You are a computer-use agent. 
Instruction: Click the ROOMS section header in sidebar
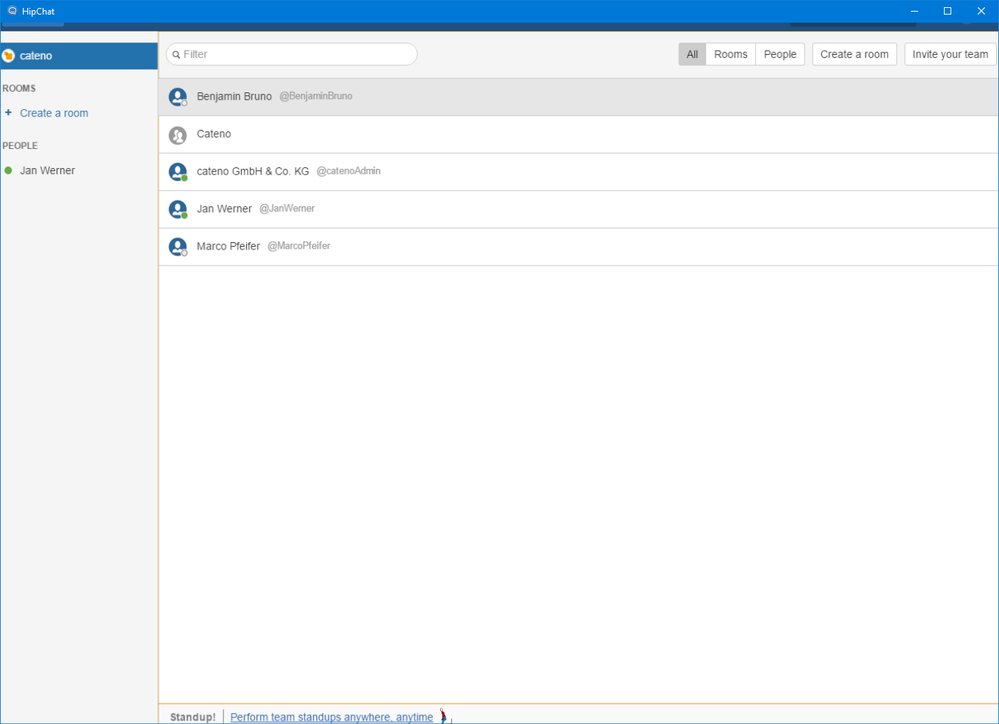click(x=19, y=88)
